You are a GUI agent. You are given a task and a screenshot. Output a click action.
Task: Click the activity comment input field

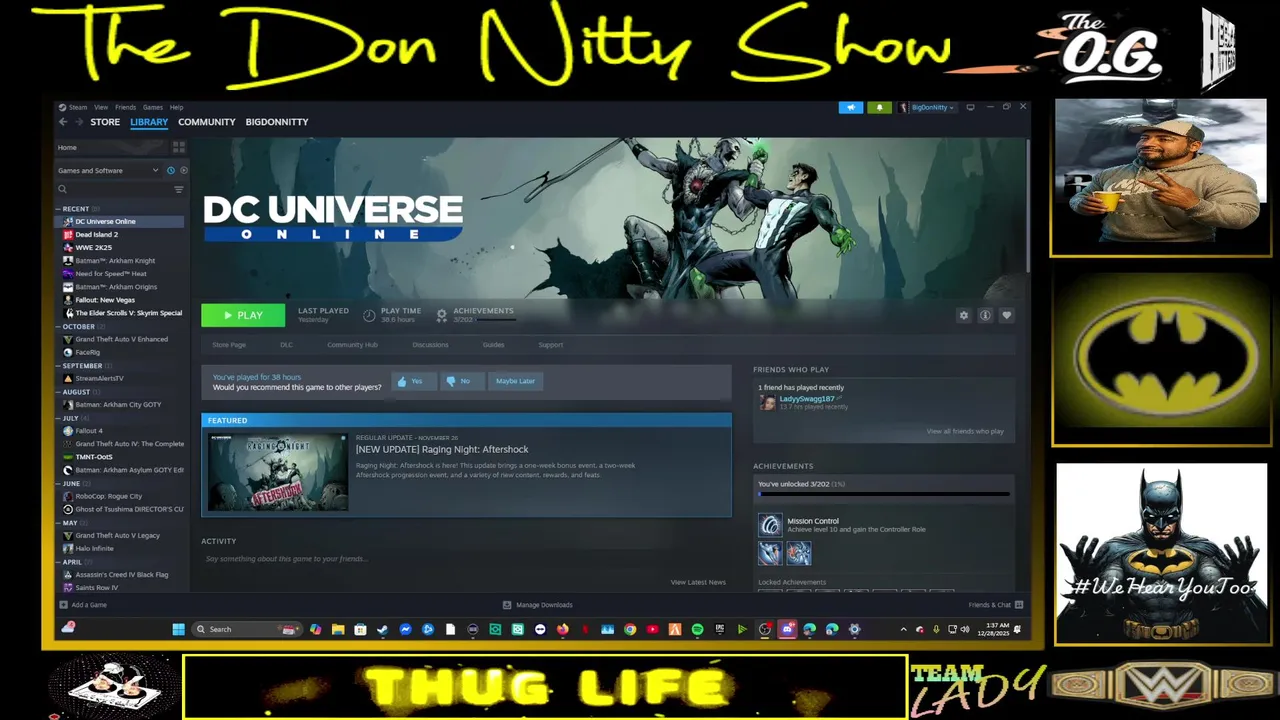(466, 559)
